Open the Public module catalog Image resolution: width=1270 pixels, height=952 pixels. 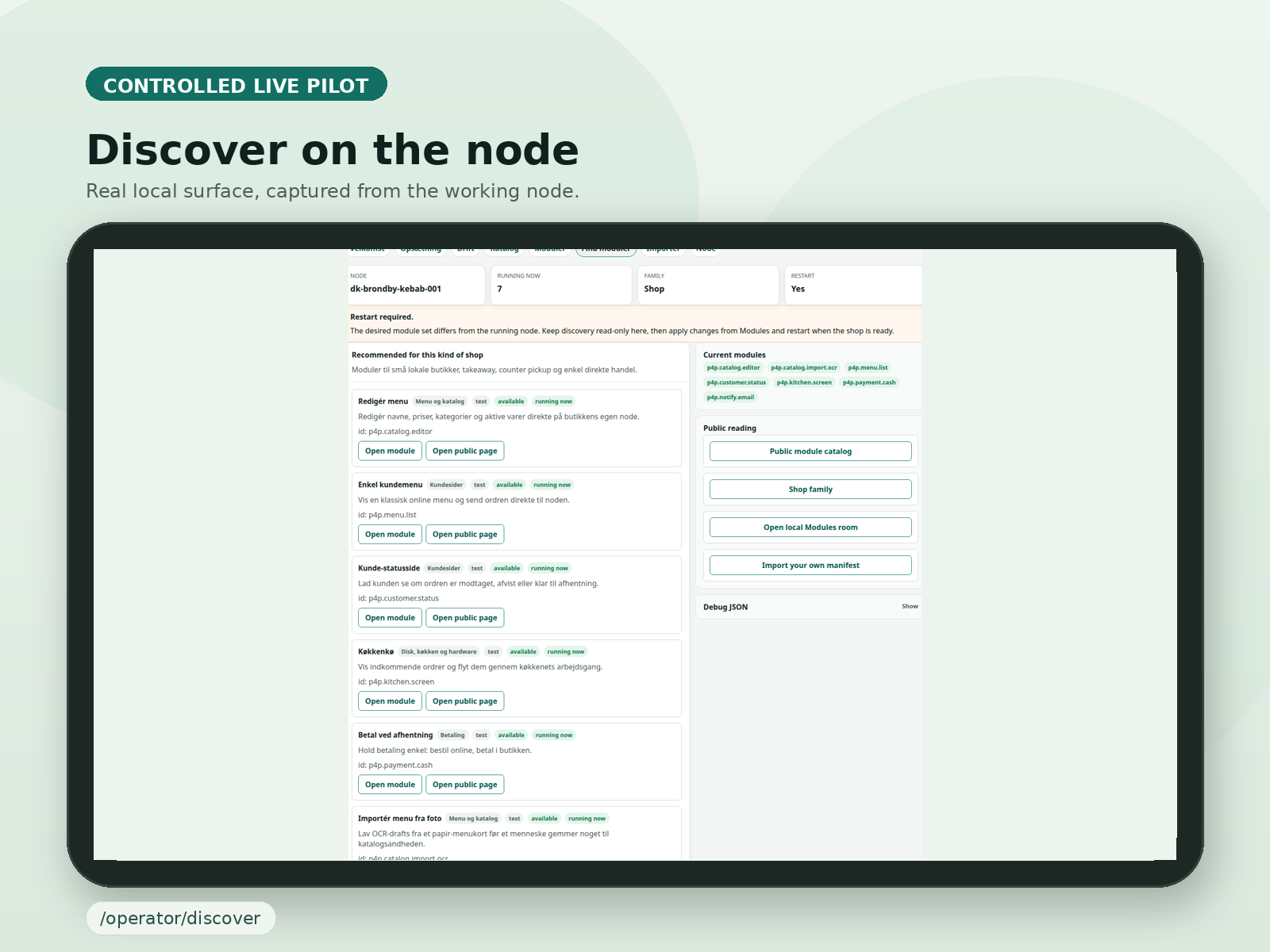(810, 451)
